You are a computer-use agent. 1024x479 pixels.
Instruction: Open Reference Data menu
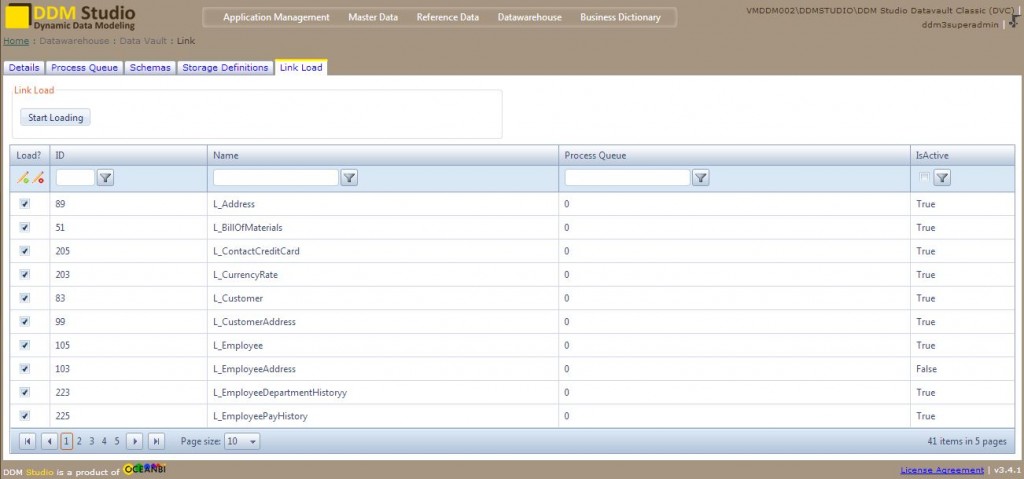coord(447,18)
